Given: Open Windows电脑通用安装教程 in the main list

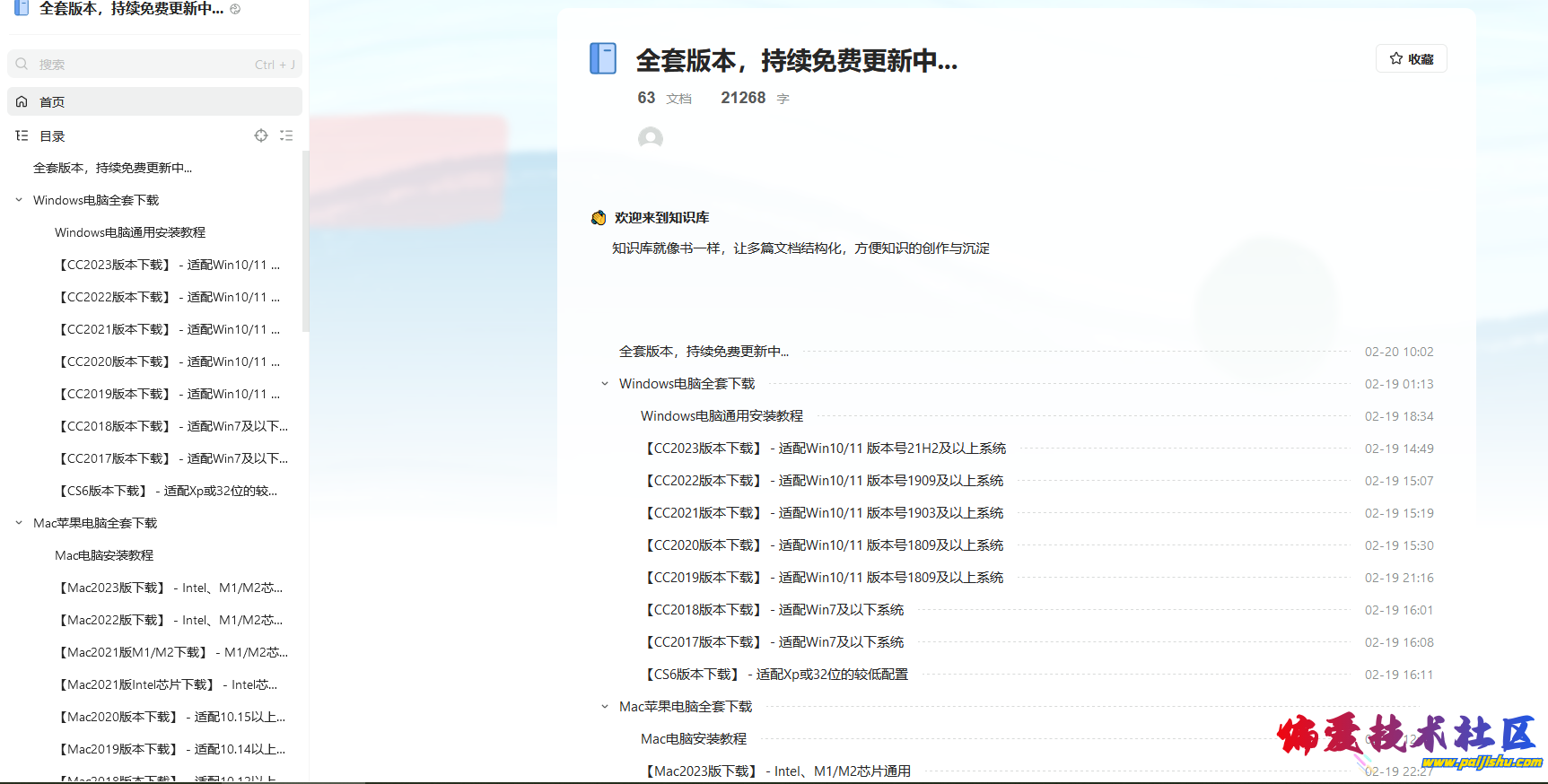Looking at the screenshot, I should 722,416.
